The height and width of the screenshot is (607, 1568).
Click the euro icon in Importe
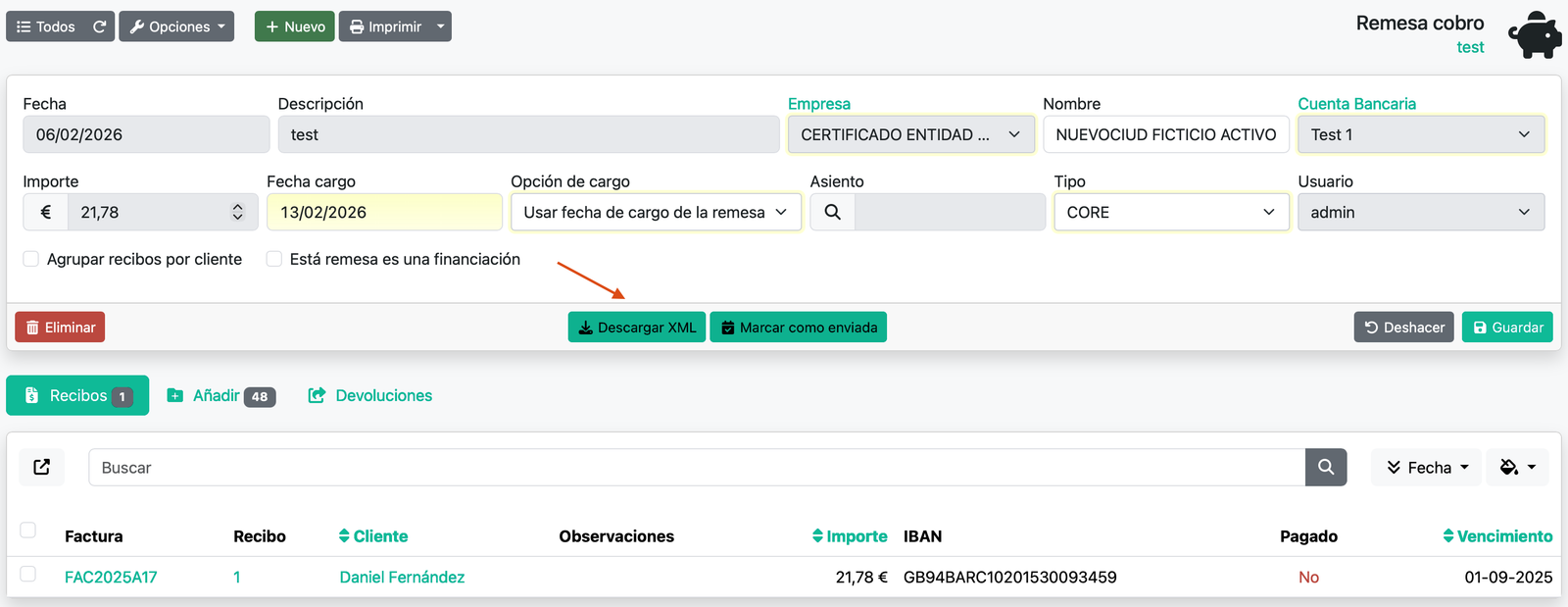click(45, 212)
